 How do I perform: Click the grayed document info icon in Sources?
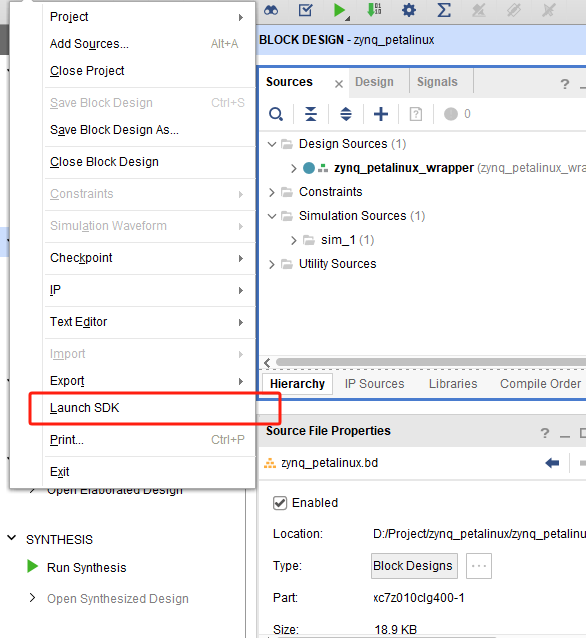[x=415, y=114]
